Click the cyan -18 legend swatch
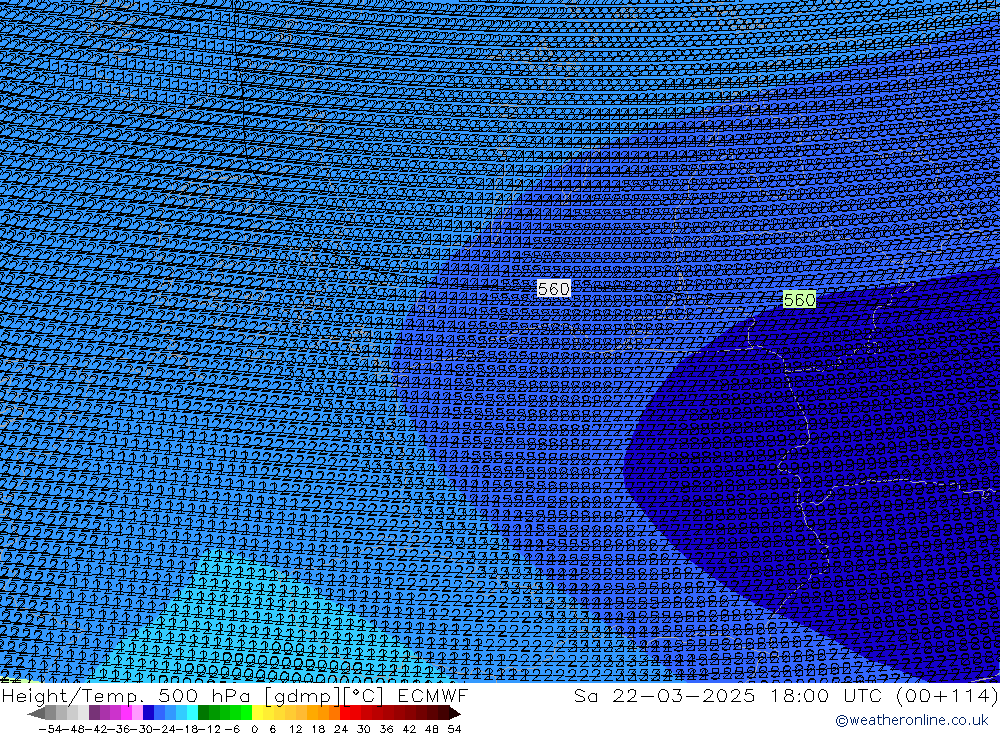 (192, 712)
